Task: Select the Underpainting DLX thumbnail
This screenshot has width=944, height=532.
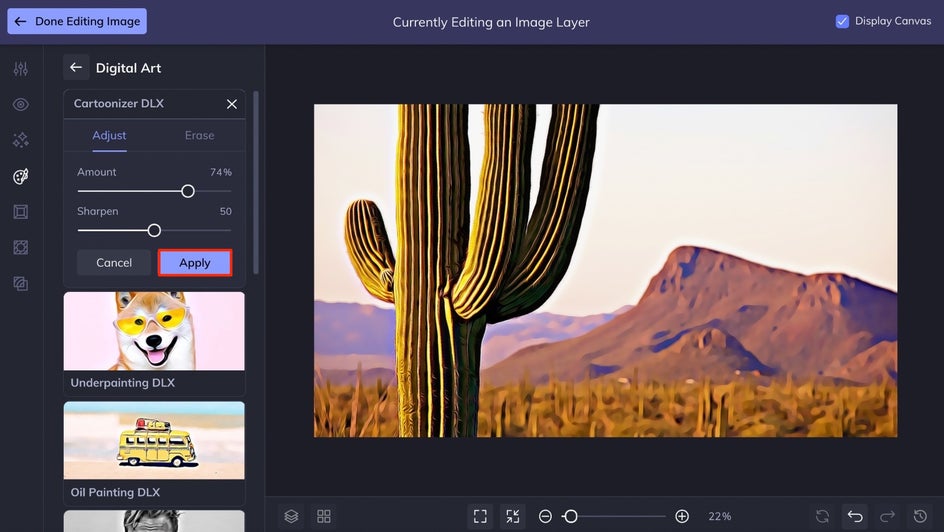Action: [154, 332]
